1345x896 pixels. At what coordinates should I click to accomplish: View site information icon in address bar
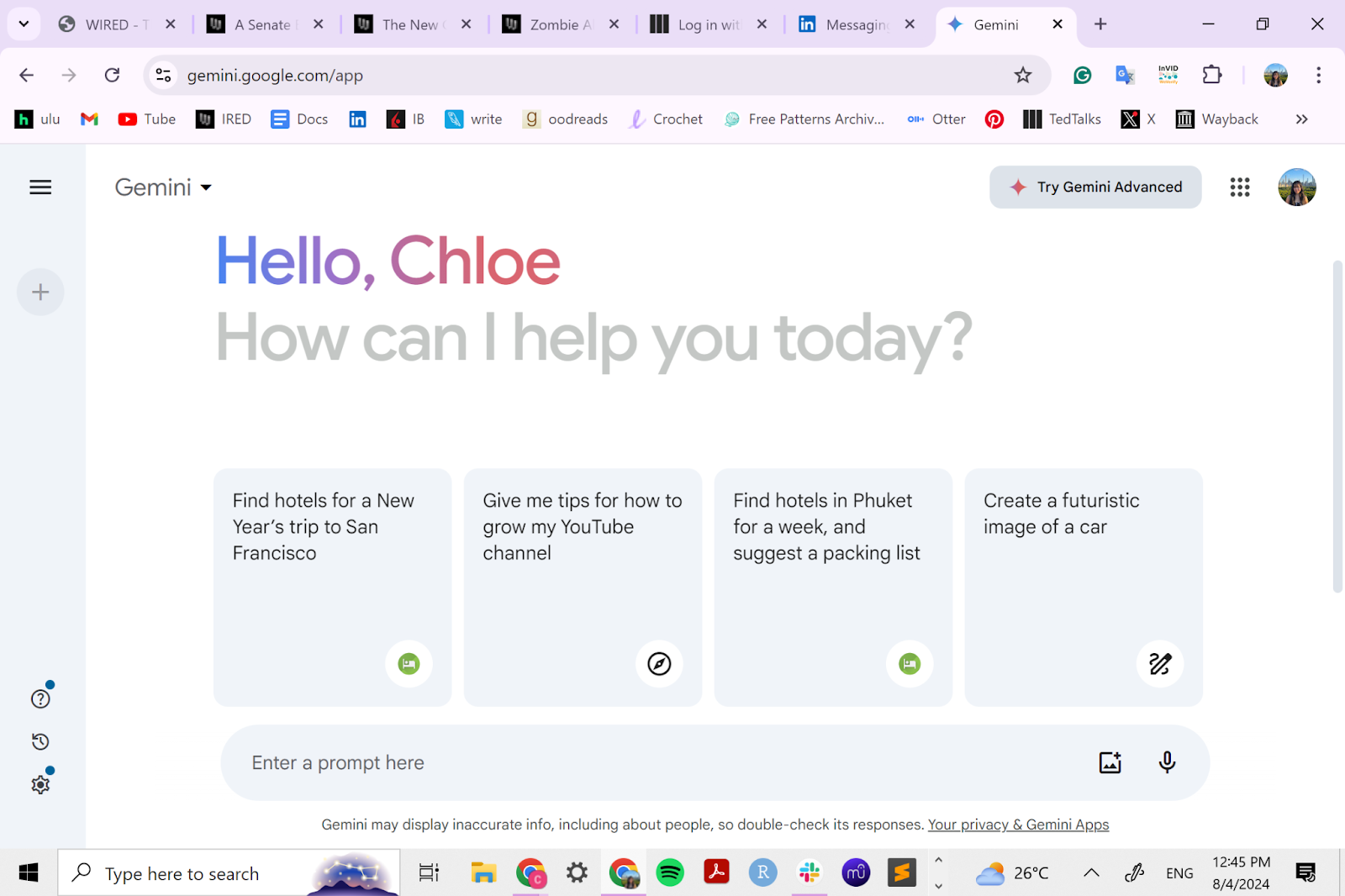point(164,75)
